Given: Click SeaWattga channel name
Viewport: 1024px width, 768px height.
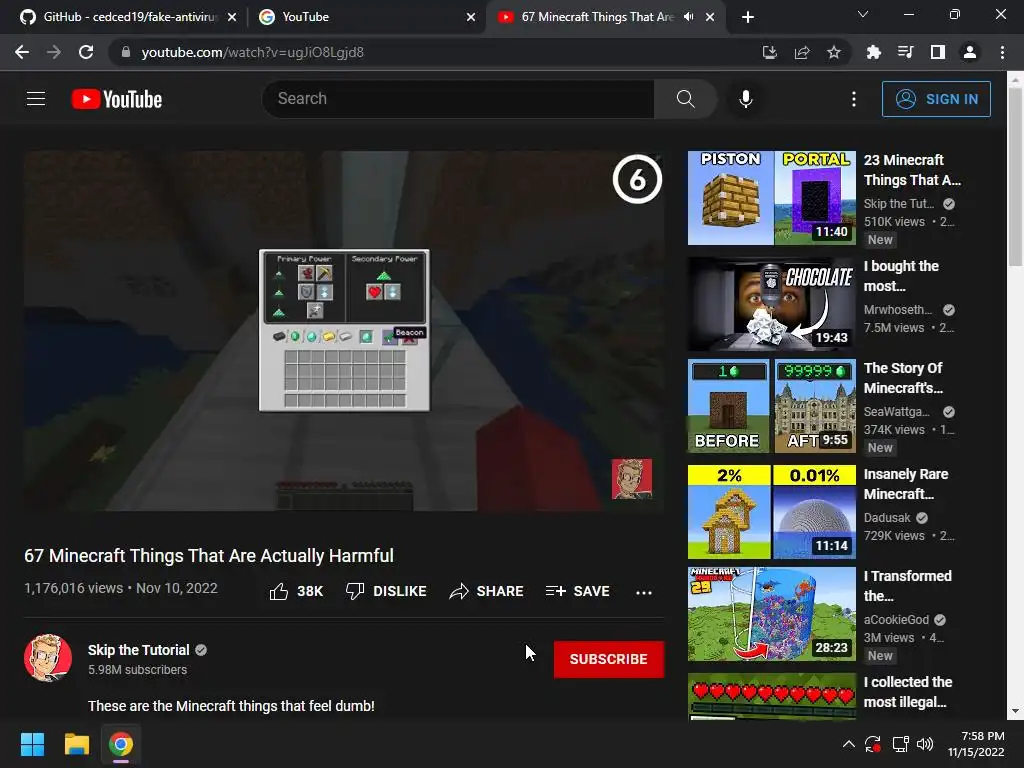Looking at the screenshot, I should pos(896,411).
